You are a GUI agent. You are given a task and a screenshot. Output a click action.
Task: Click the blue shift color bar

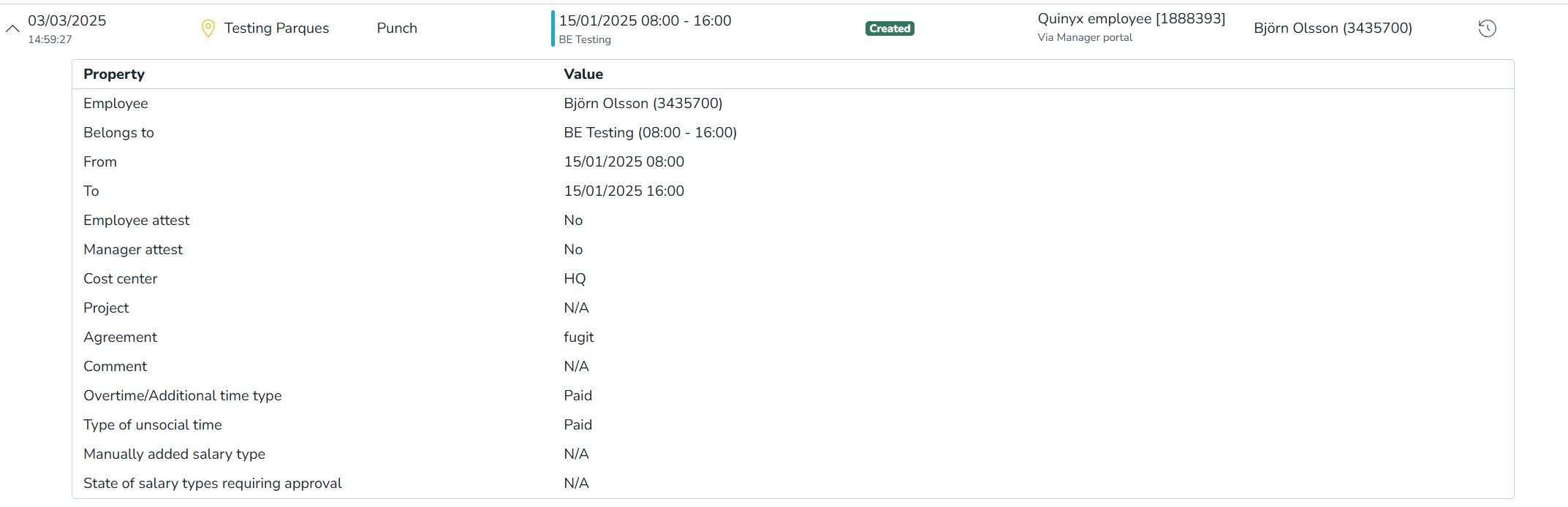[553, 28]
